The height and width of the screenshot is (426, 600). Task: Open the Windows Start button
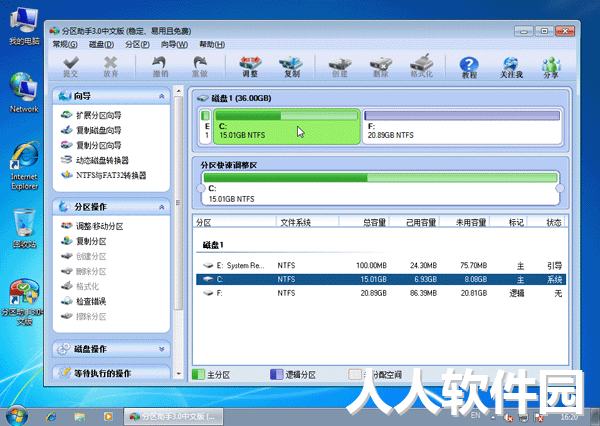point(16,416)
